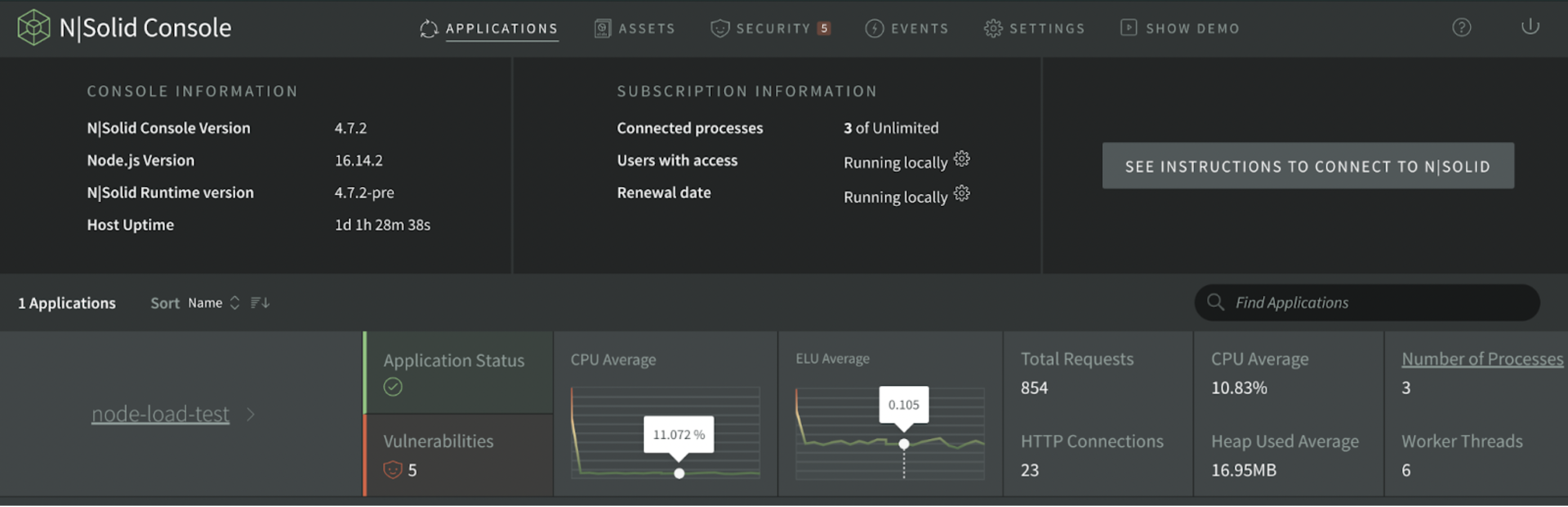Click the Runtime version value 4.7.2-pre

pyautogui.click(x=364, y=193)
